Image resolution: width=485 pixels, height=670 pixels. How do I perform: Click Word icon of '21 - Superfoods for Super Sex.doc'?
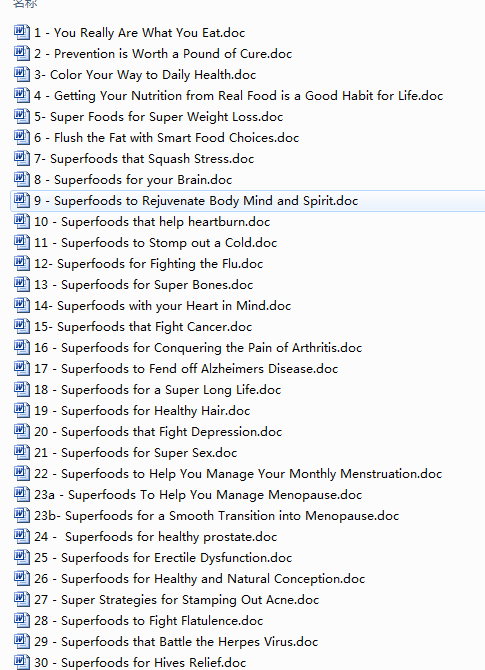(x=22, y=452)
